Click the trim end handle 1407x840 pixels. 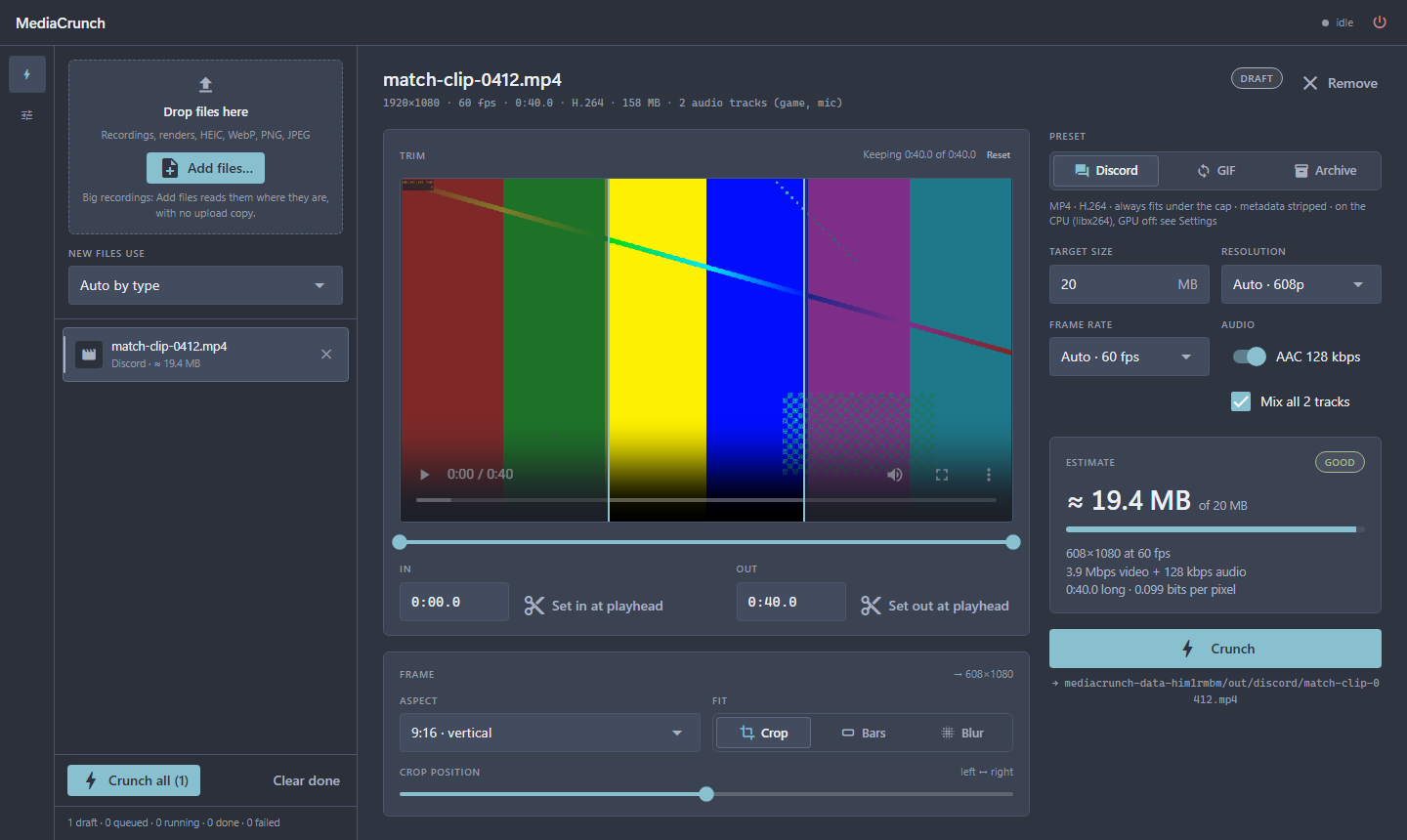(x=1013, y=542)
